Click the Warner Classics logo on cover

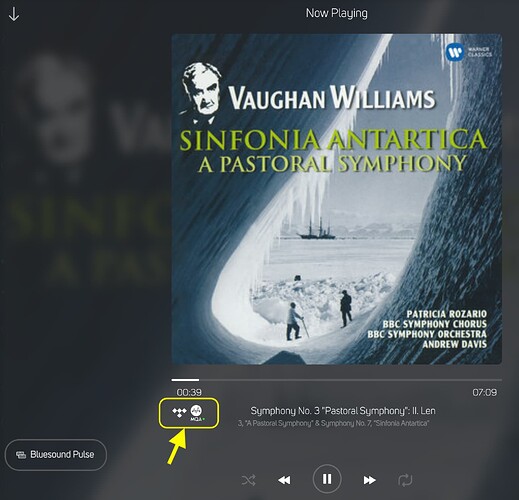tap(469, 52)
